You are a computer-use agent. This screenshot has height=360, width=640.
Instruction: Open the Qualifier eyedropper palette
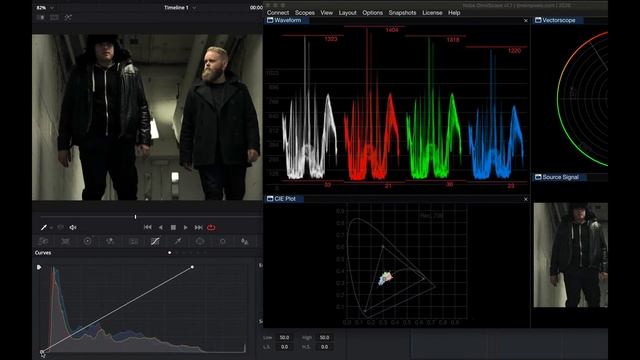(178, 241)
